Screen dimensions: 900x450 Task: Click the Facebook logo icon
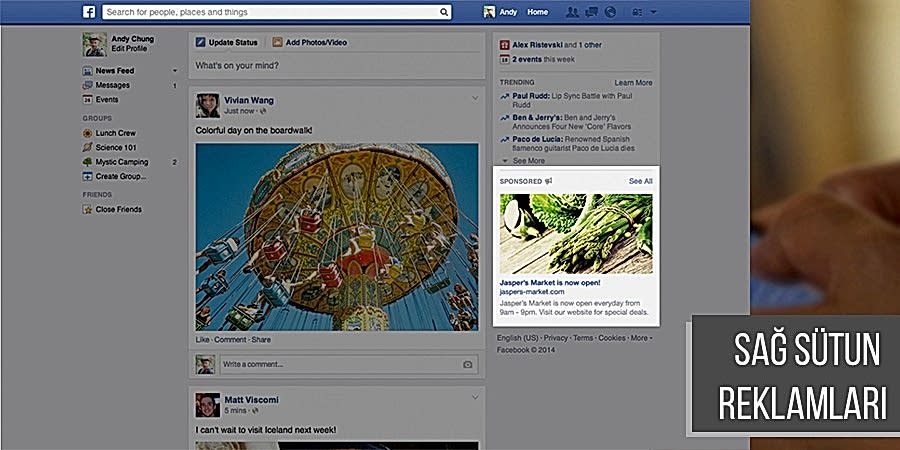coord(88,12)
